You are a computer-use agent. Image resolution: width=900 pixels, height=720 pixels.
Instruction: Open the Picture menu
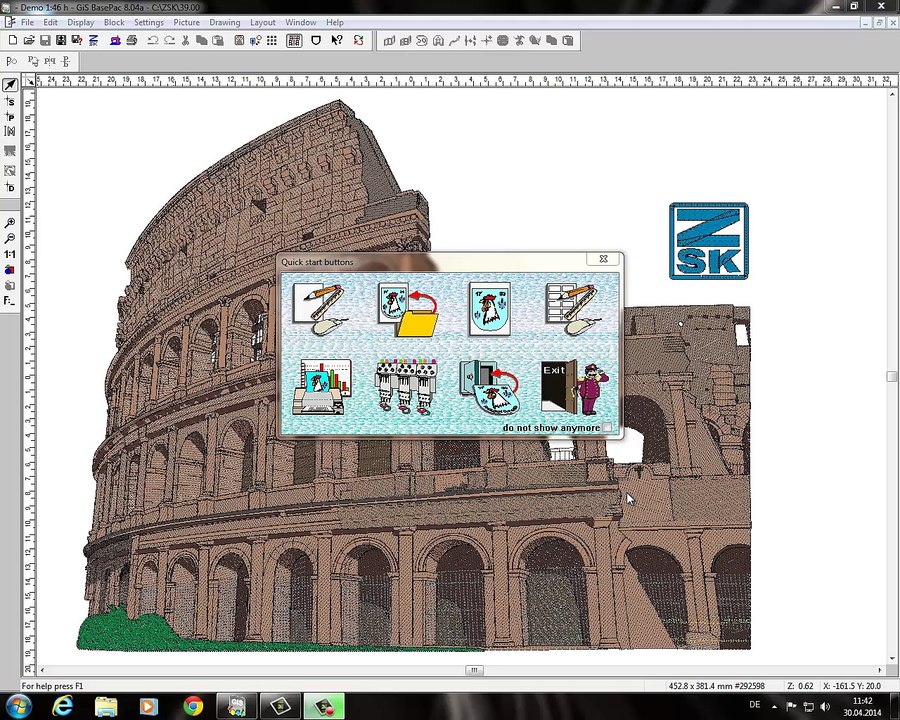(187, 22)
